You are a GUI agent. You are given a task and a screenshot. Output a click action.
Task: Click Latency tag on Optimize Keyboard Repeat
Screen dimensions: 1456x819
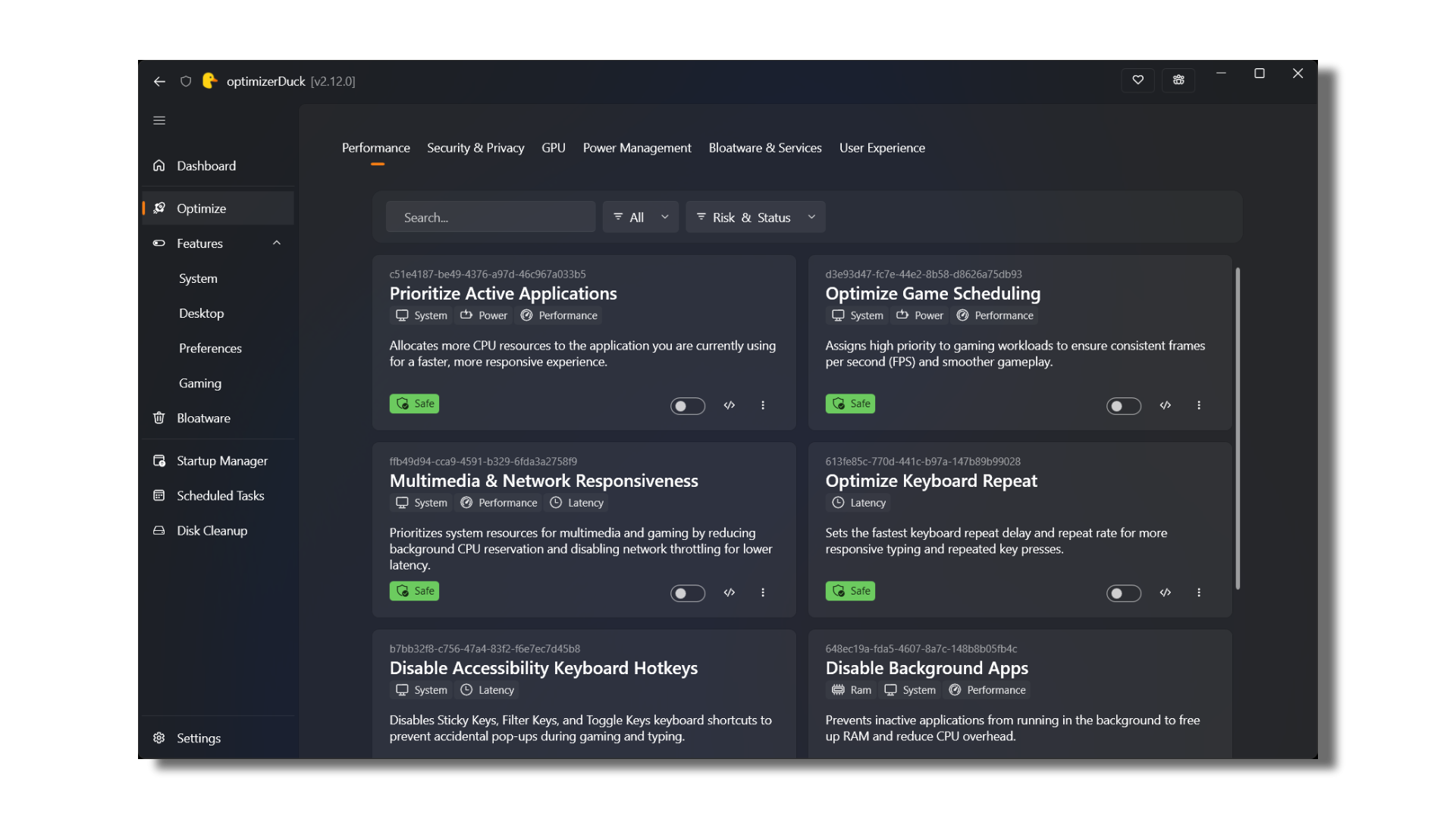[x=858, y=503]
